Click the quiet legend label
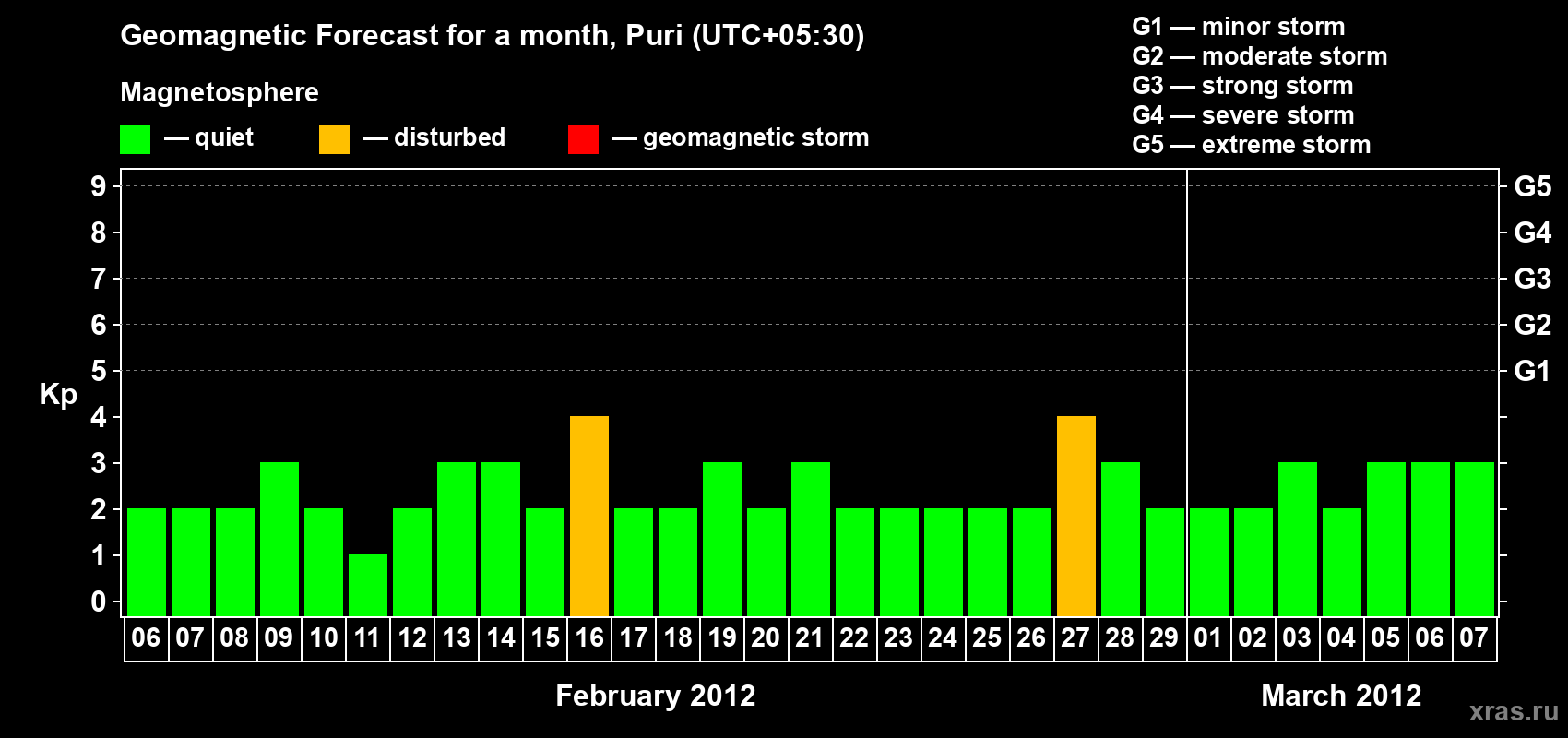The image size is (1568, 738). [224, 137]
